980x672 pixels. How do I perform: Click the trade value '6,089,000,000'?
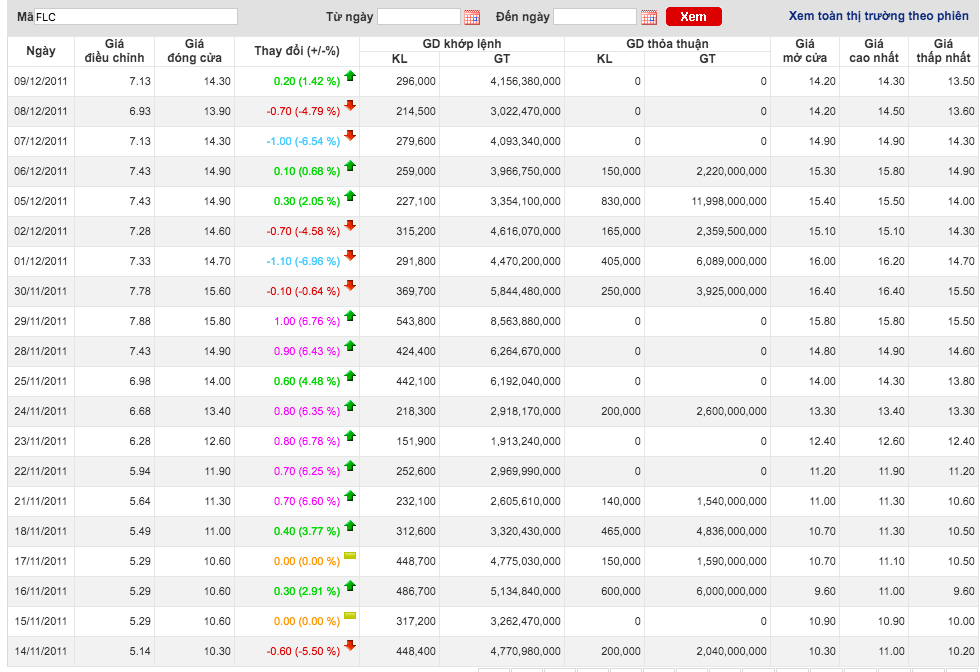point(731,261)
